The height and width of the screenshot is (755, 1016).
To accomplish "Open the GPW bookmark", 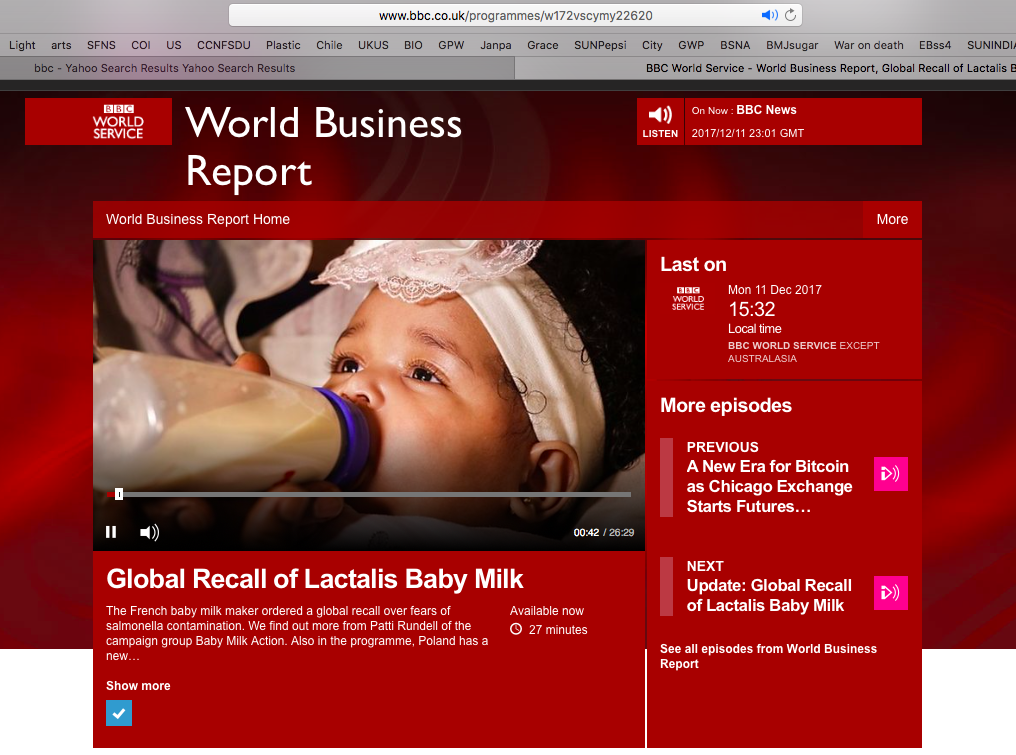I will point(451,45).
